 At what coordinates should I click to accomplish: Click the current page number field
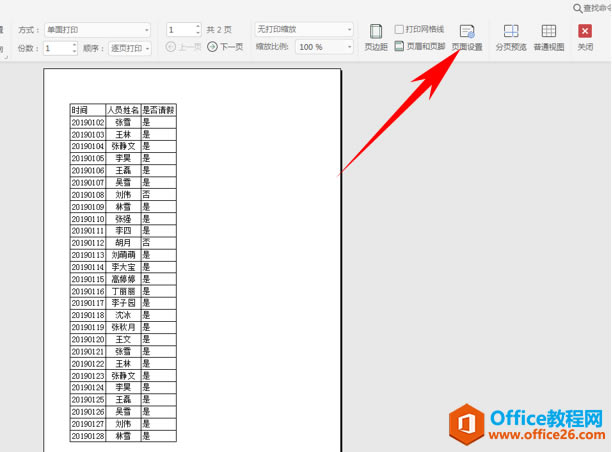(x=181, y=30)
